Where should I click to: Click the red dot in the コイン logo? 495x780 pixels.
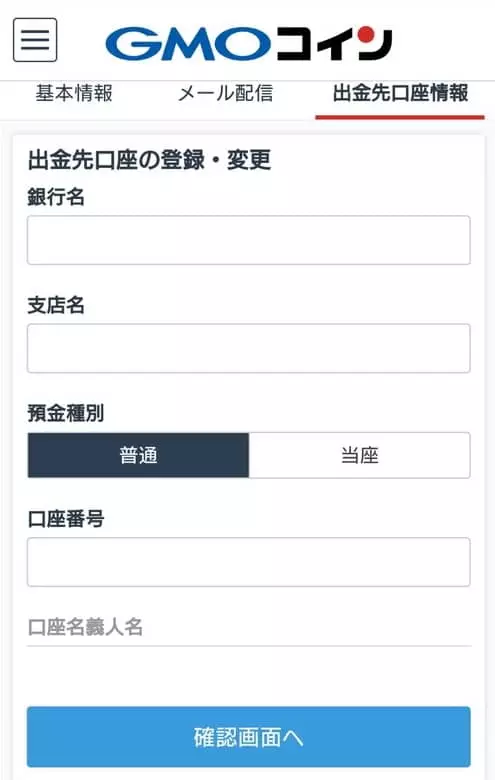(x=367, y=34)
